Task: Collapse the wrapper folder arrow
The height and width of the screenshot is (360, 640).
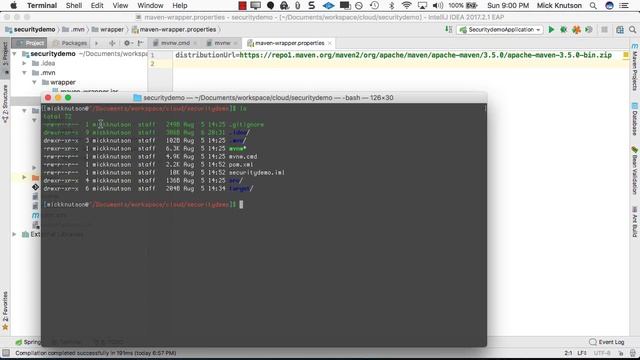Action: click(34, 82)
